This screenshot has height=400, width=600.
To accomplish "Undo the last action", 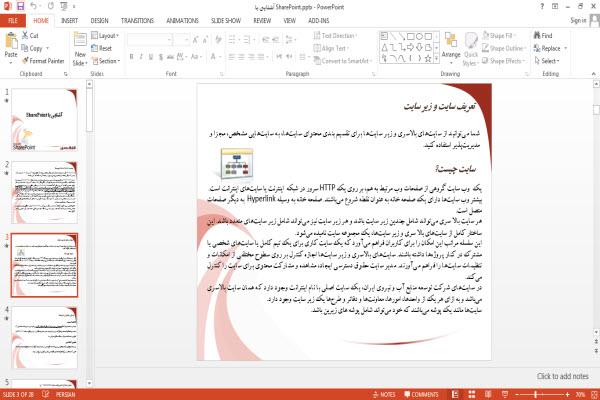I will pyautogui.click(x=34, y=6).
